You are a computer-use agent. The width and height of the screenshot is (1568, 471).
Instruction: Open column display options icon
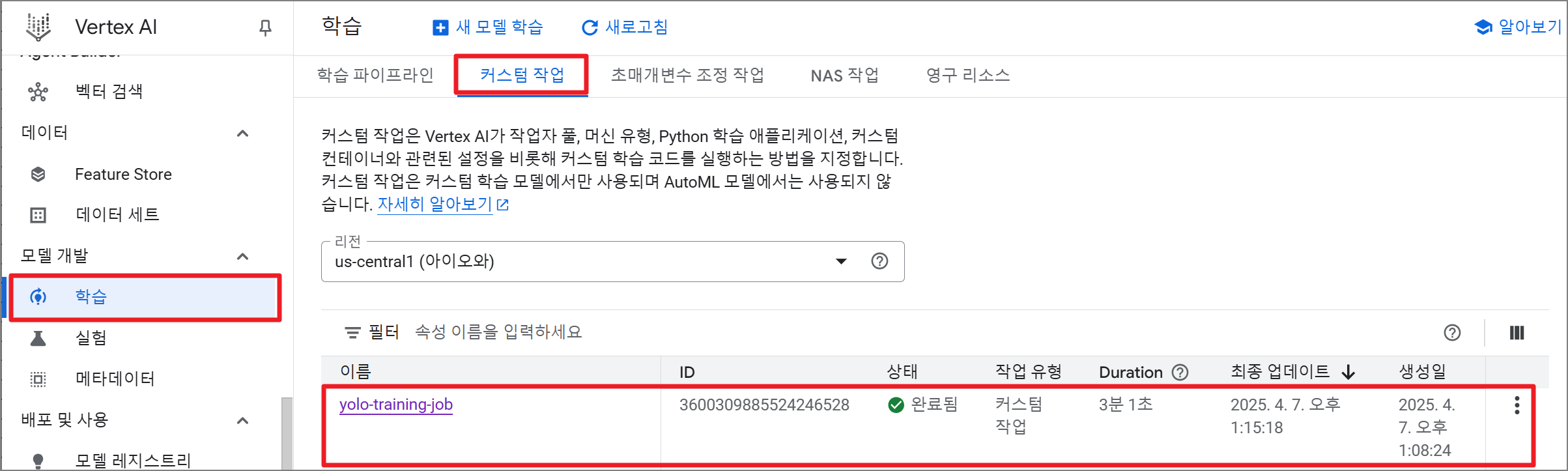(1517, 333)
